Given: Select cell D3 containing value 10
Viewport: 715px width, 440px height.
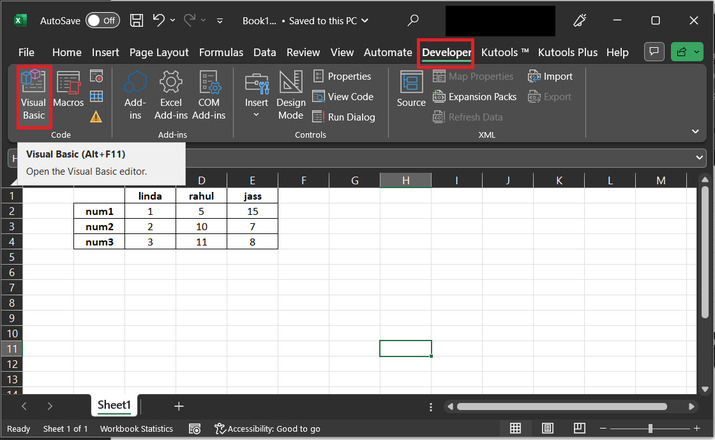Looking at the screenshot, I should tap(201, 227).
